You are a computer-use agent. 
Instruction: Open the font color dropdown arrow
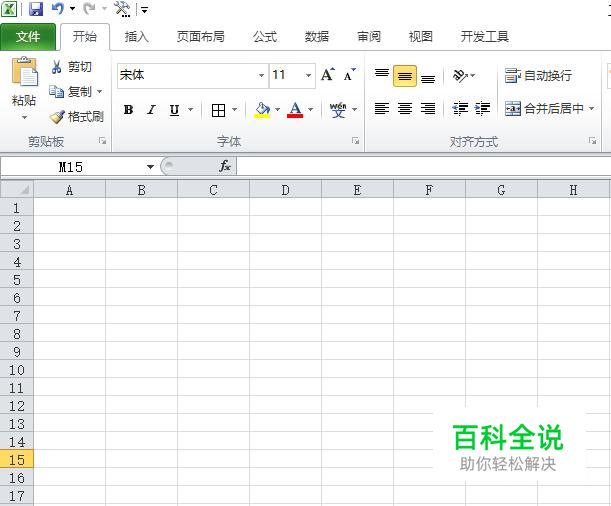[311, 109]
